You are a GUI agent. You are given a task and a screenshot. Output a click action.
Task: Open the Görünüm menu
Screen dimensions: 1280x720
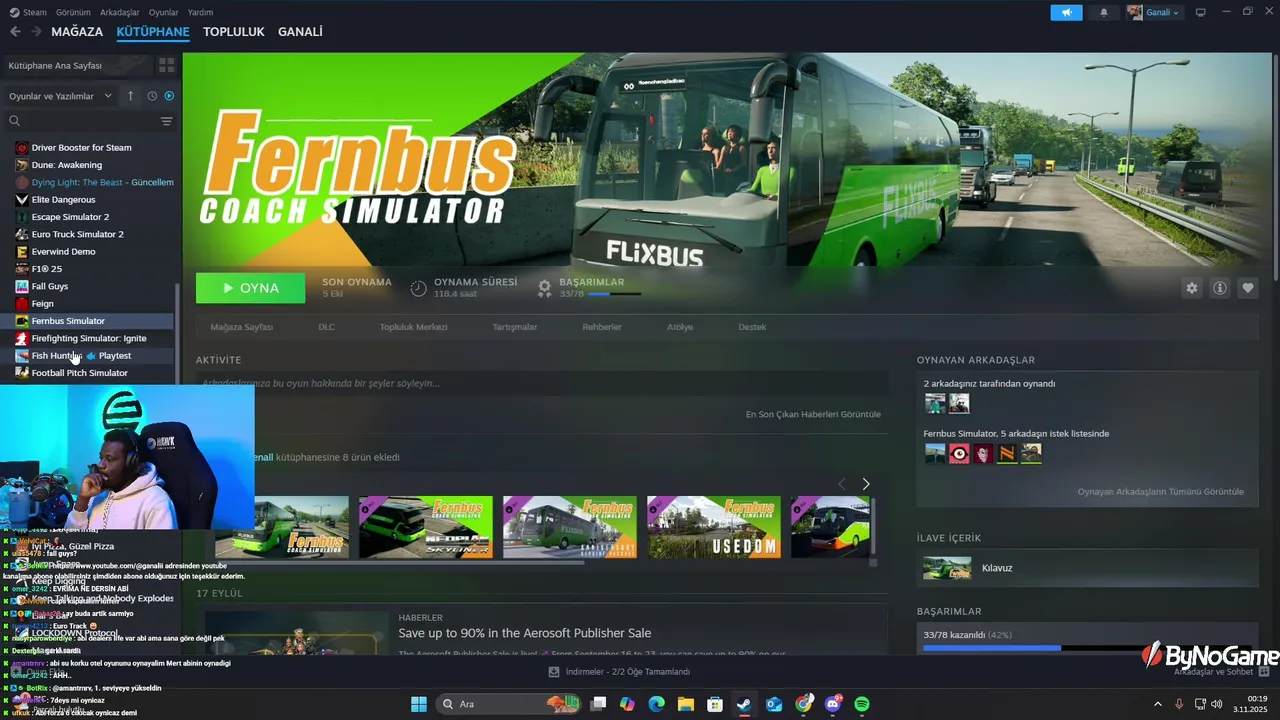72,12
